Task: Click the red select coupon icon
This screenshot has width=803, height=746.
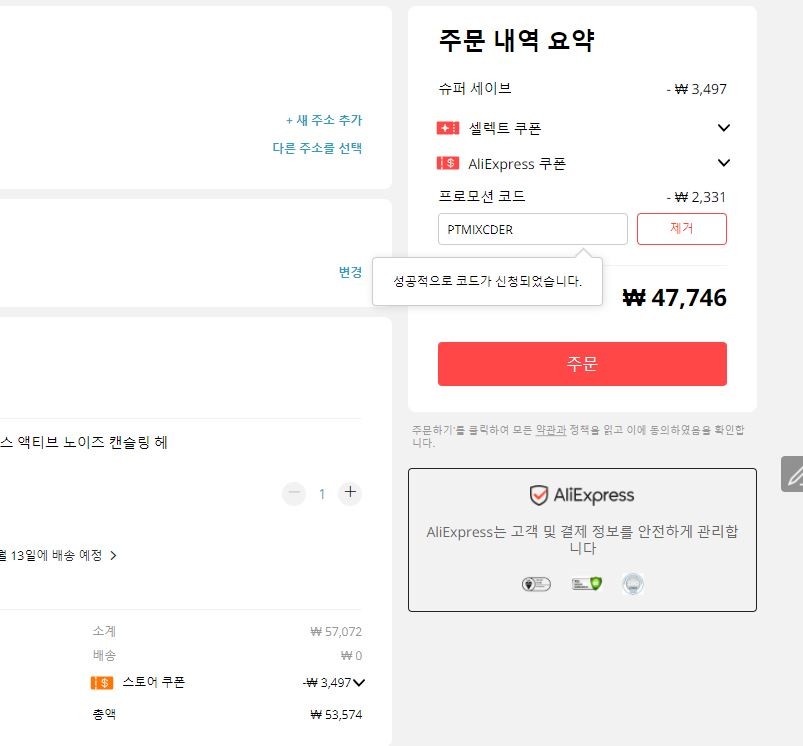Action: (448, 127)
